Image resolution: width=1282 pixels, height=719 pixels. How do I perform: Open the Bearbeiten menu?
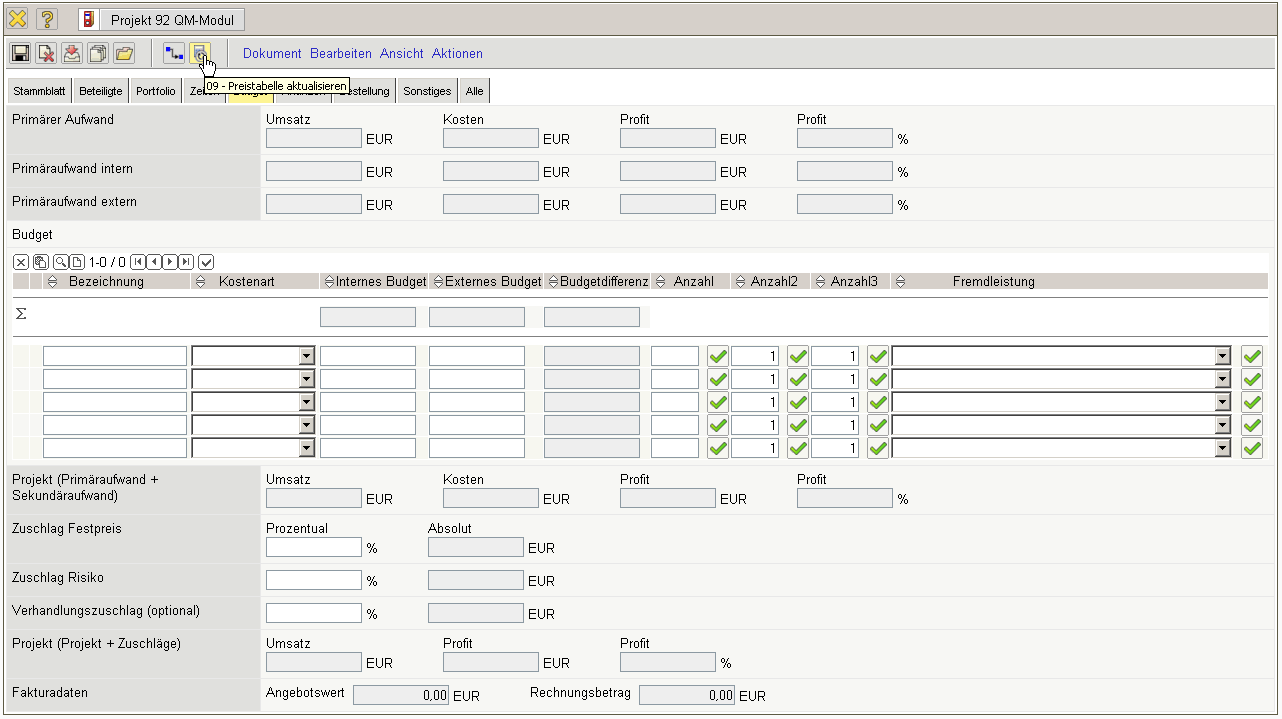point(340,53)
